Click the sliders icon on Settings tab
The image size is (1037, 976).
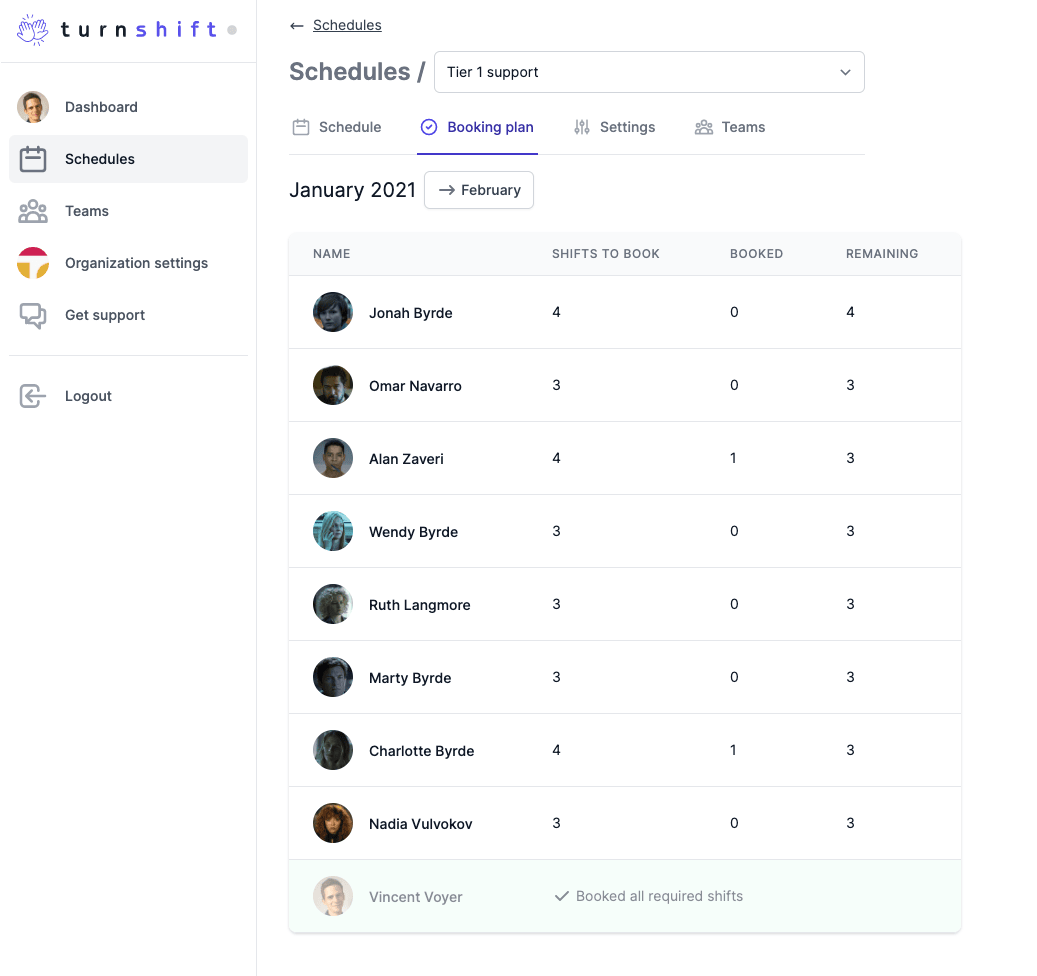[582, 127]
